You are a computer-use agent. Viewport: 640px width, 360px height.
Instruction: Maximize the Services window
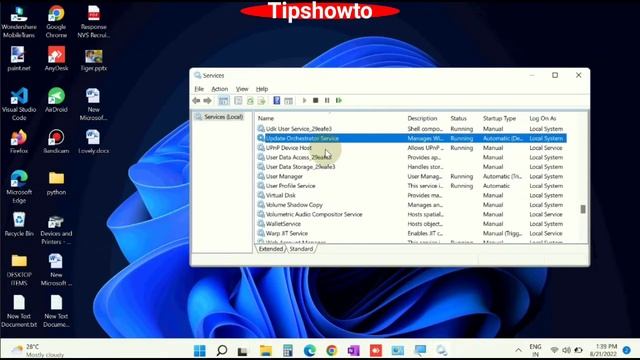coord(555,75)
